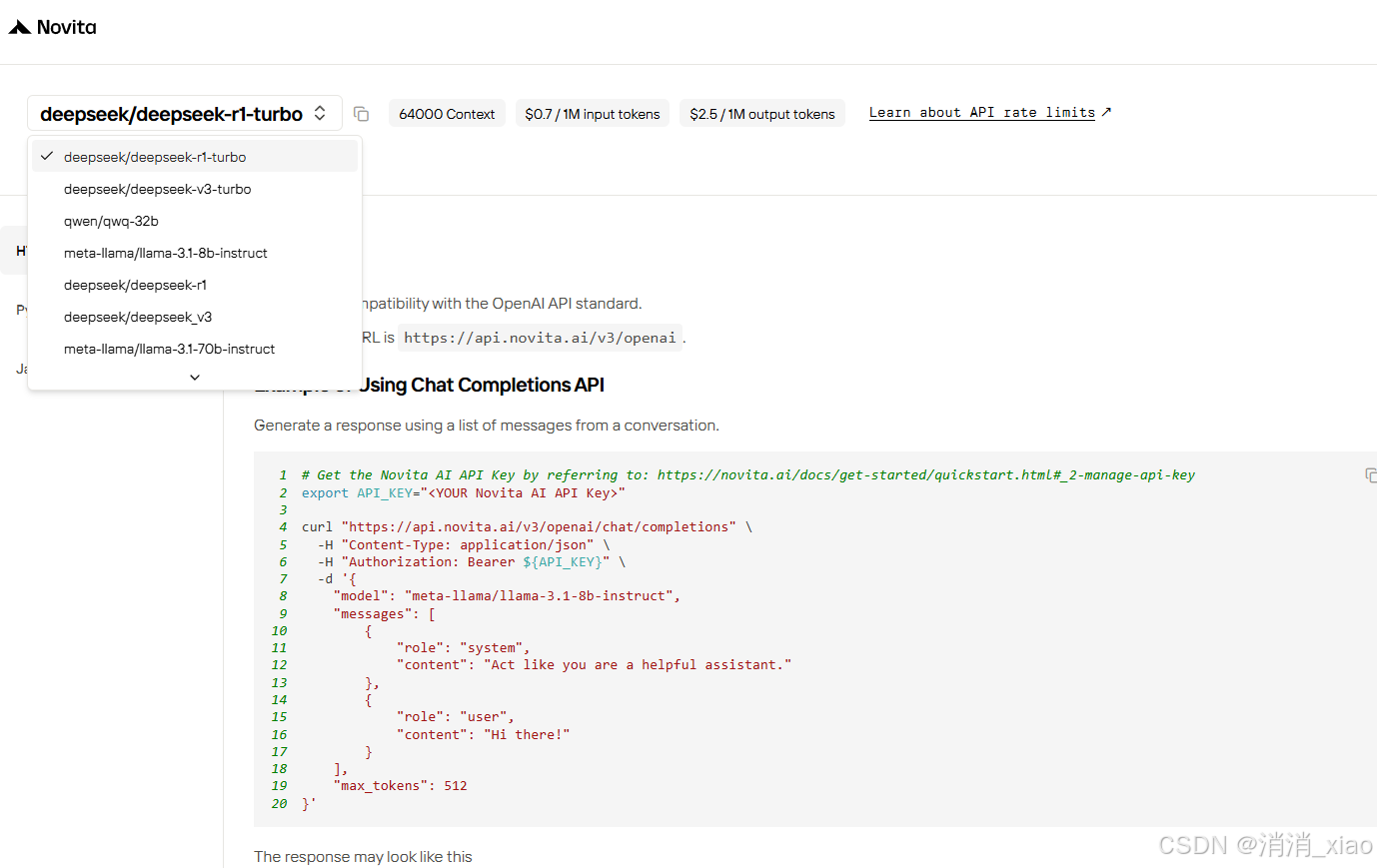Click 'The response may look like this' text
The height and width of the screenshot is (868, 1377).
[x=363, y=857]
